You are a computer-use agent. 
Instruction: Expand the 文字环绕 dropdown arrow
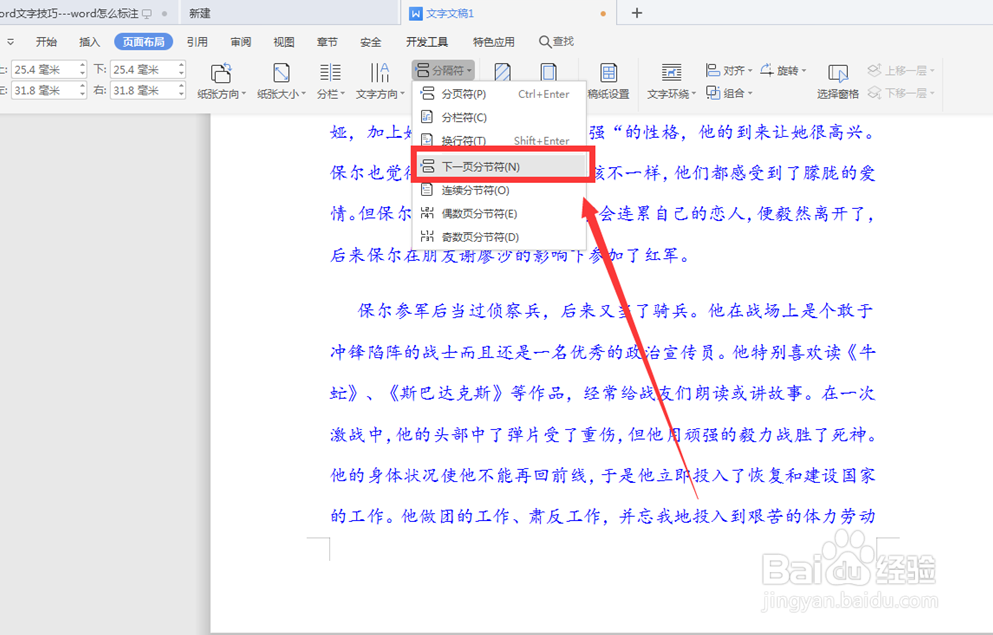coord(693,94)
